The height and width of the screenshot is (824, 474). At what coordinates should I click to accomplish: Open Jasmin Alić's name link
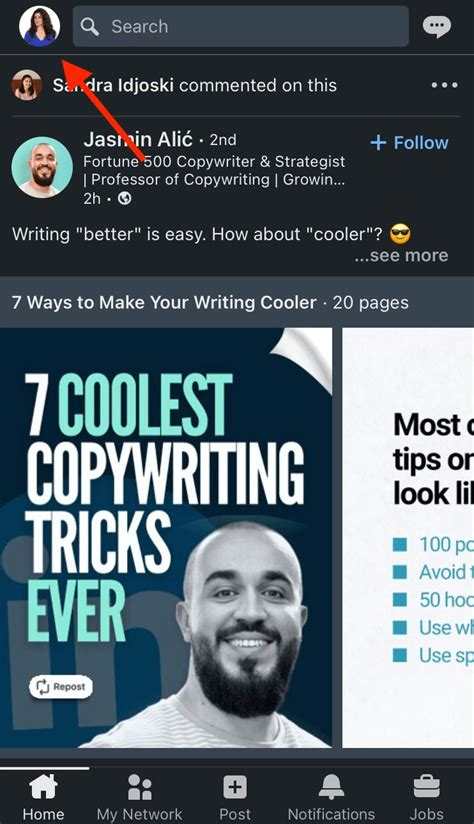click(x=138, y=139)
